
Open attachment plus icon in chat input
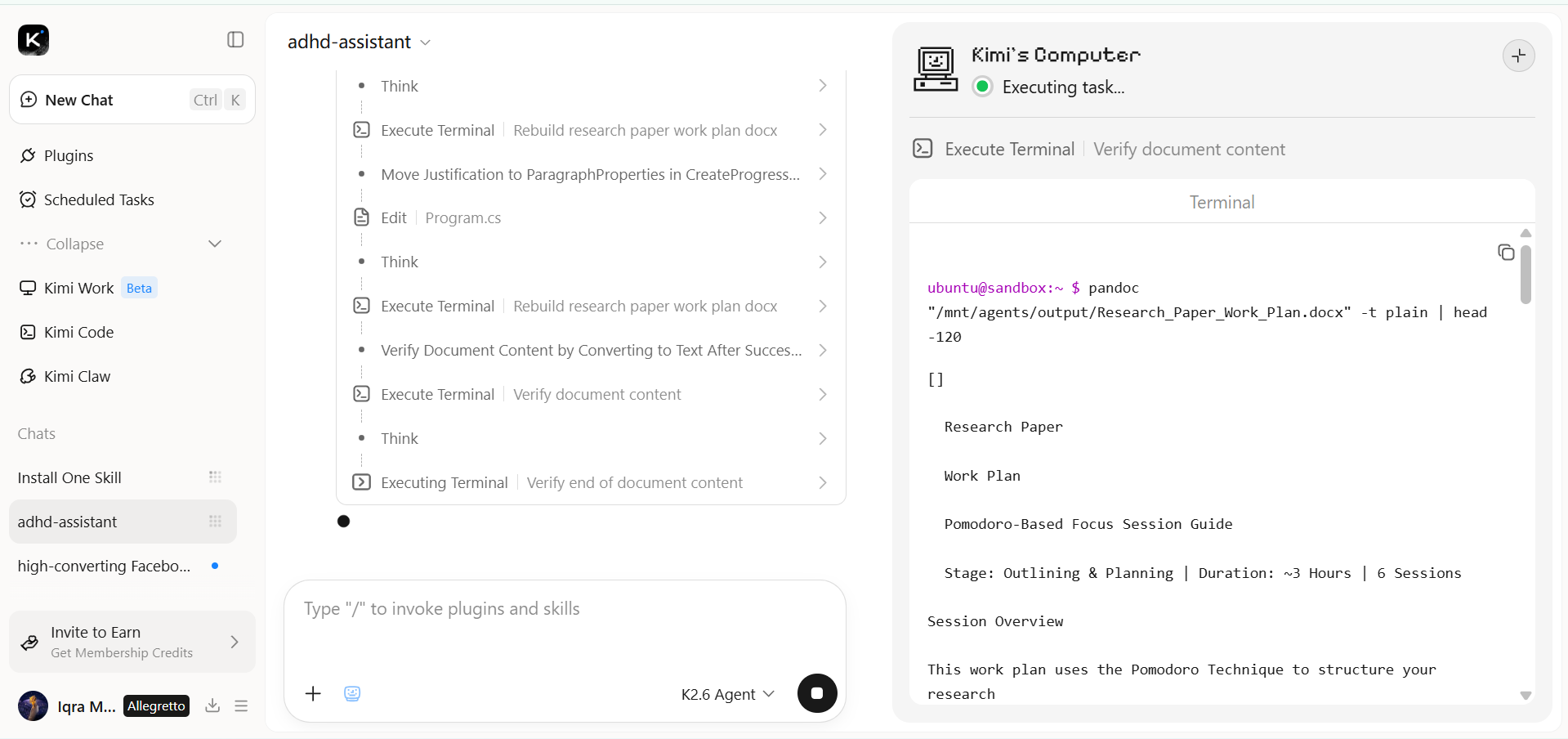point(313,693)
